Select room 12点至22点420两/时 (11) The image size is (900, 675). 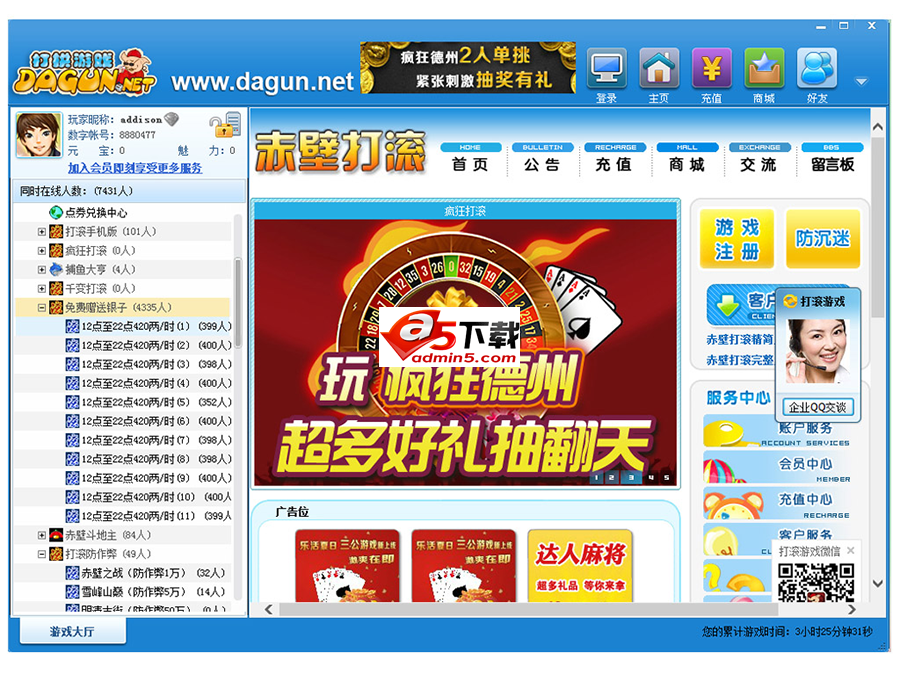point(149,516)
